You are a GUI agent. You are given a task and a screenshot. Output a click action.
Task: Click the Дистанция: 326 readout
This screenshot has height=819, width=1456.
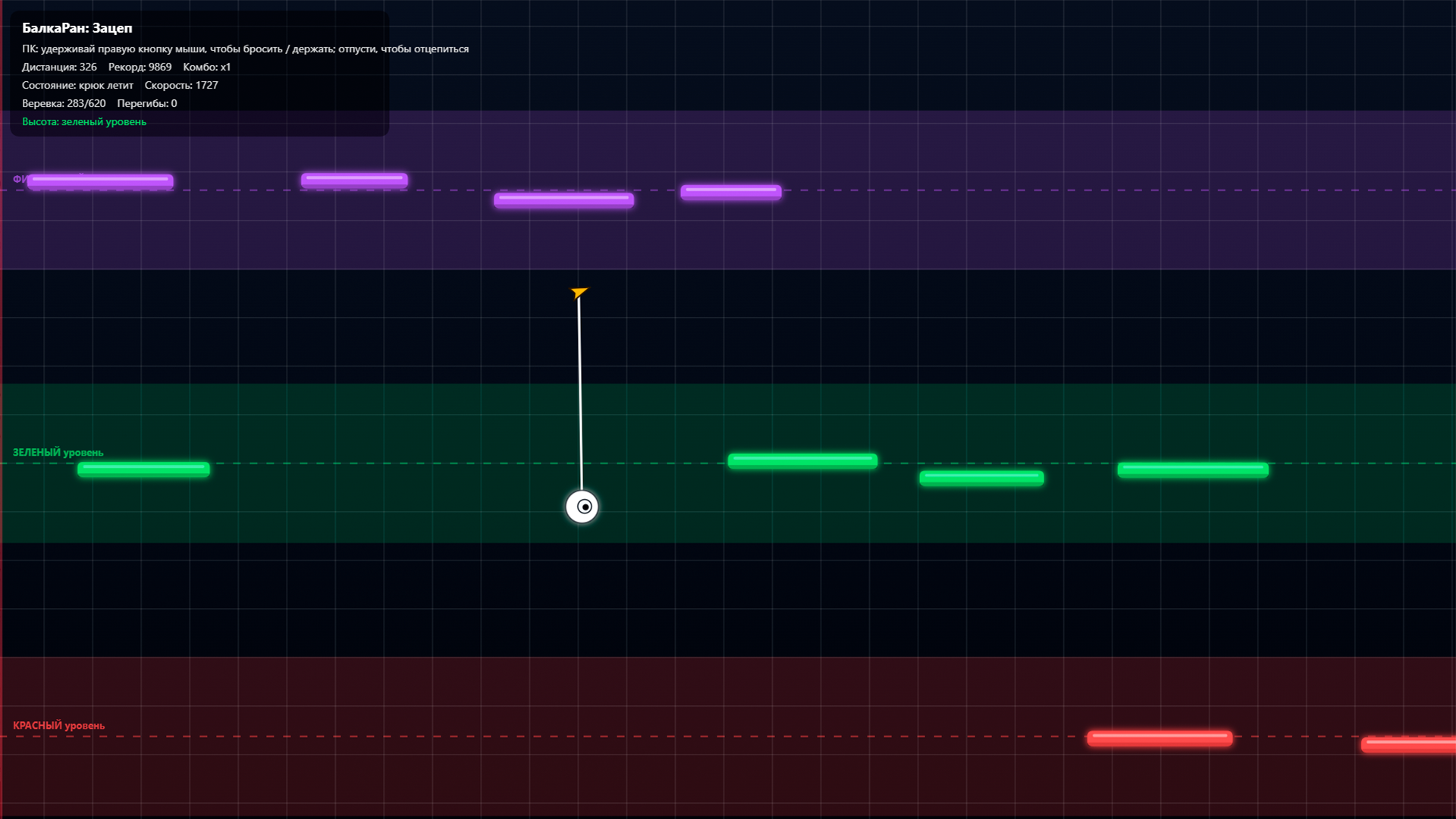point(59,67)
